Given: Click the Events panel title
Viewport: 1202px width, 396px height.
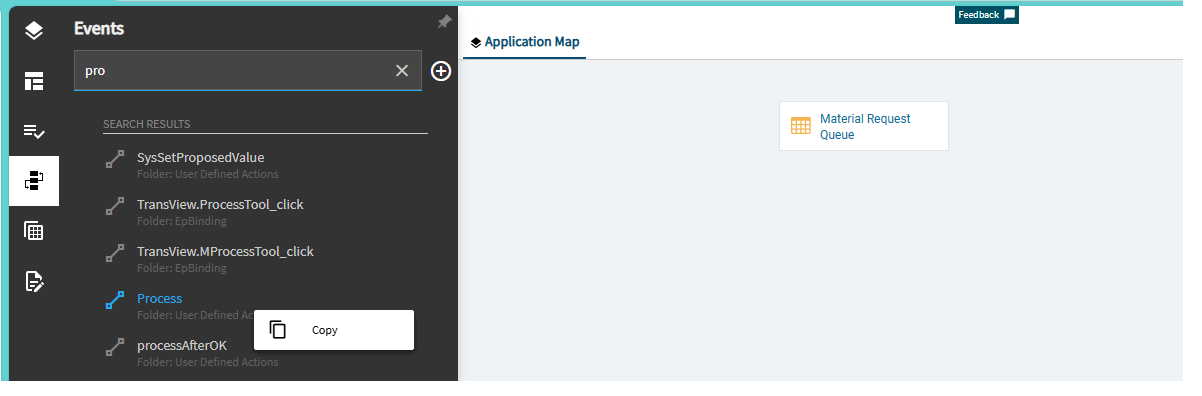Looking at the screenshot, I should pos(99,29).
